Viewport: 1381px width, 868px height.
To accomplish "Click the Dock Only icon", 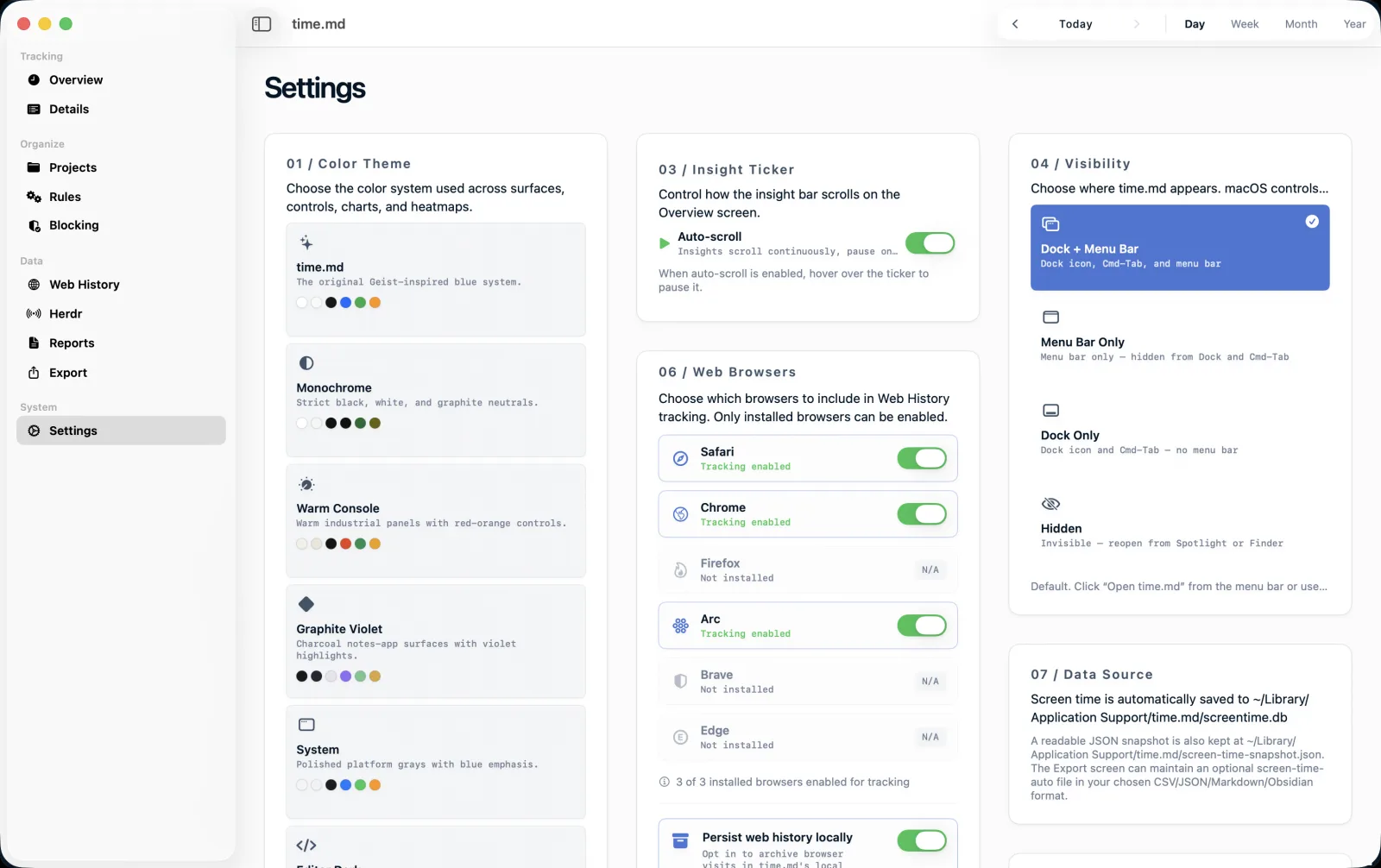I will (x=1050, y=411).
